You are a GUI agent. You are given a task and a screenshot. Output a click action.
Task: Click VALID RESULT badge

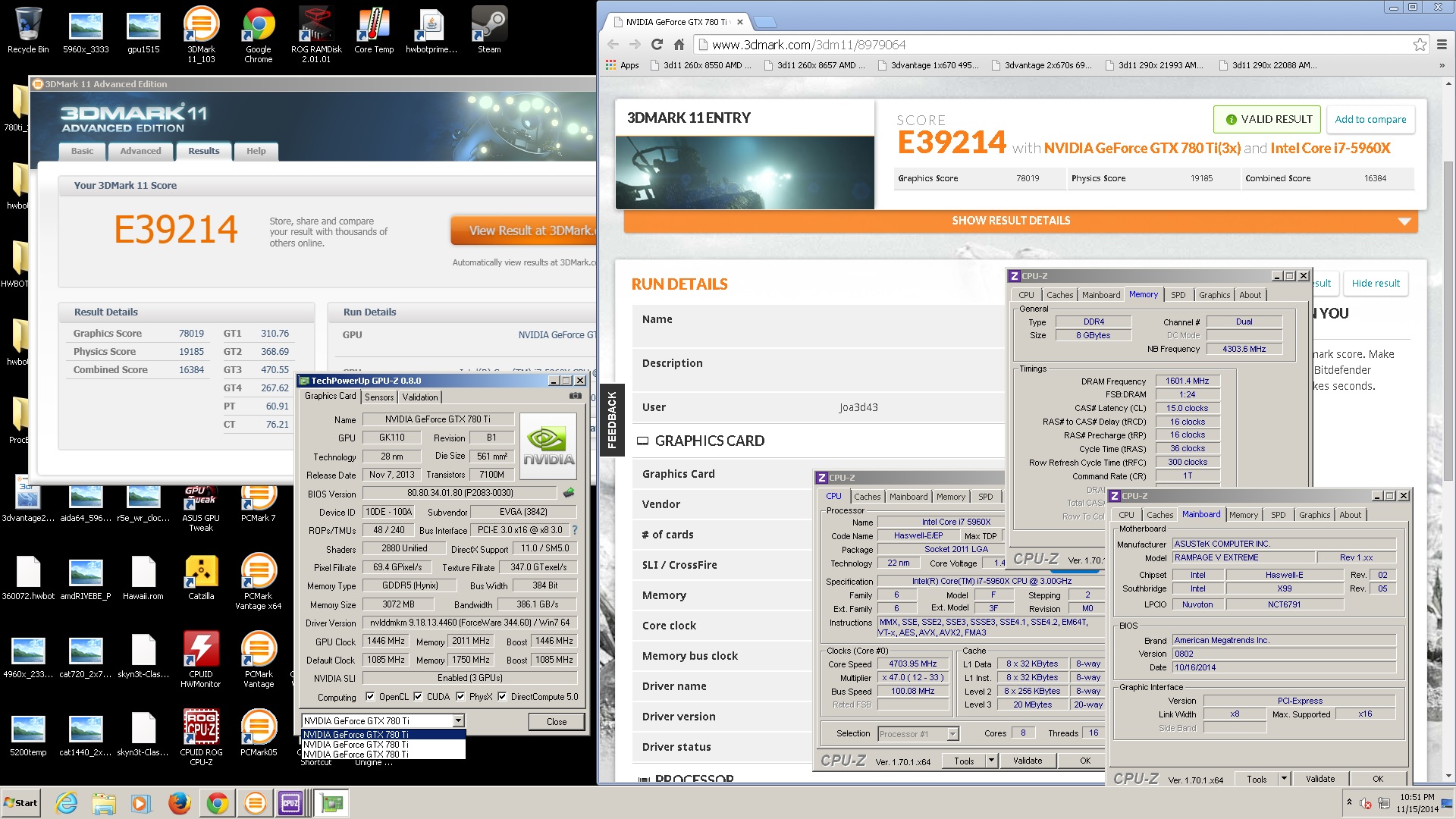[x=1268, y=120]
